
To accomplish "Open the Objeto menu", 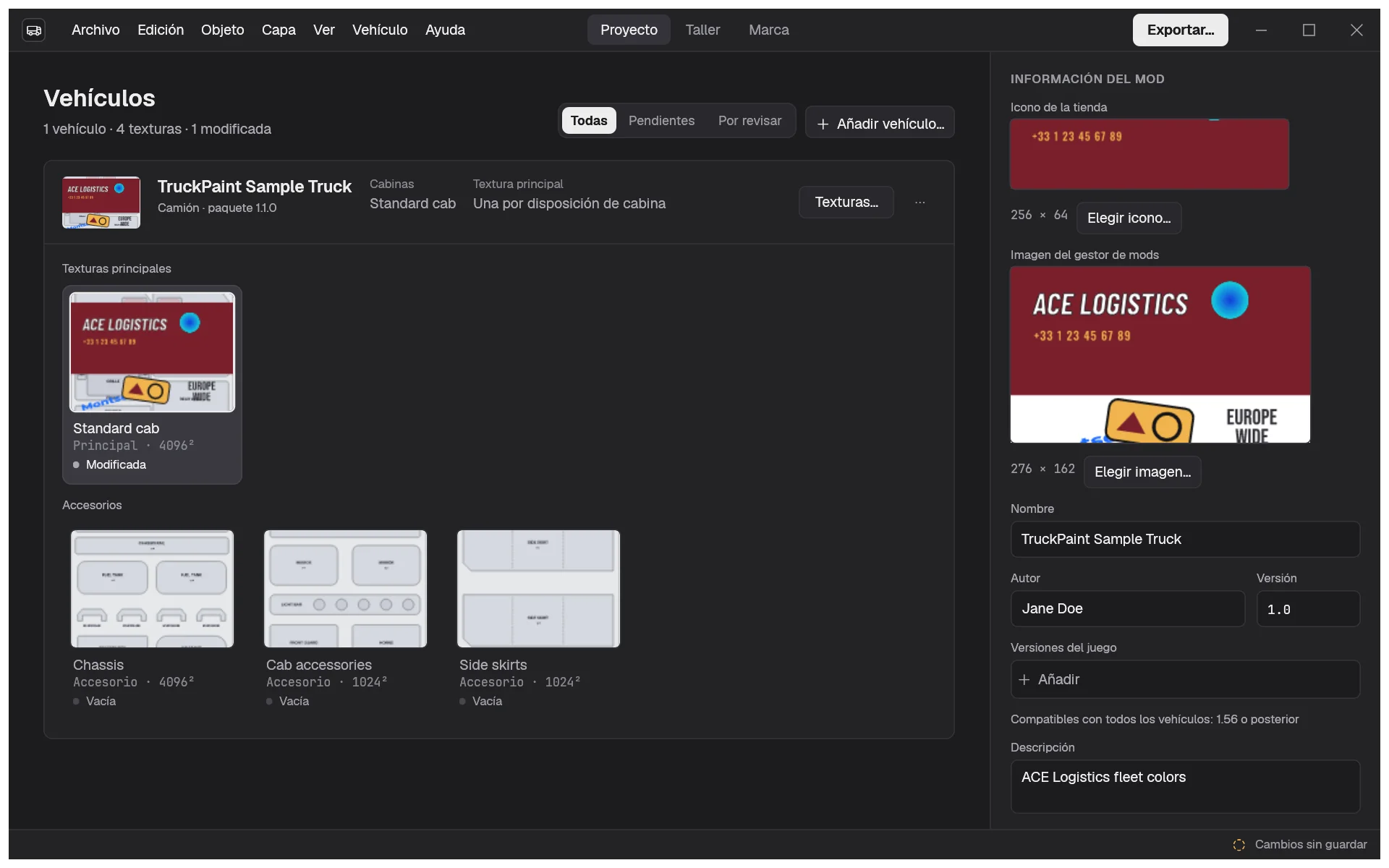I will [222, 30].
